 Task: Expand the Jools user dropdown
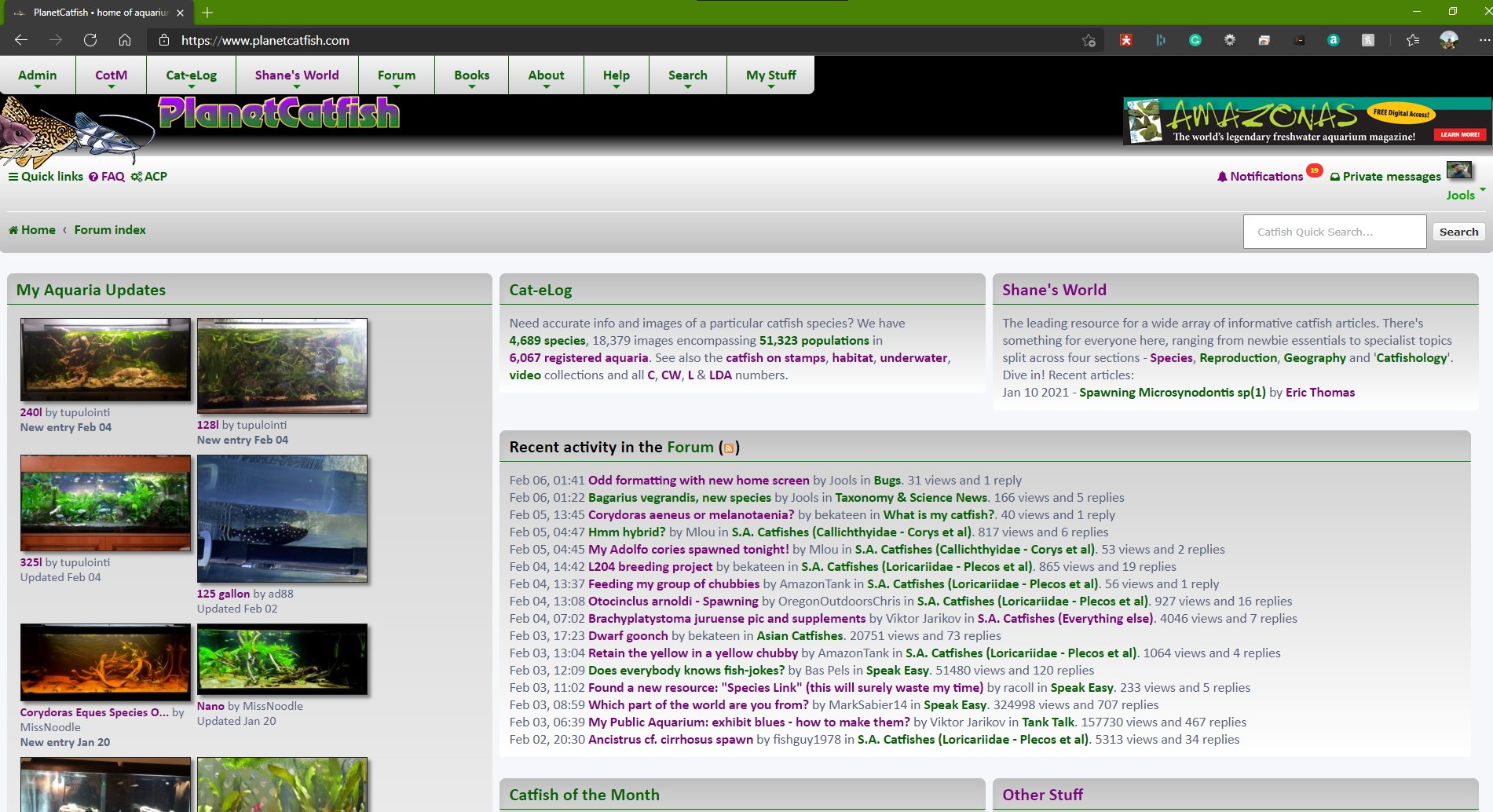point(1466,195)
